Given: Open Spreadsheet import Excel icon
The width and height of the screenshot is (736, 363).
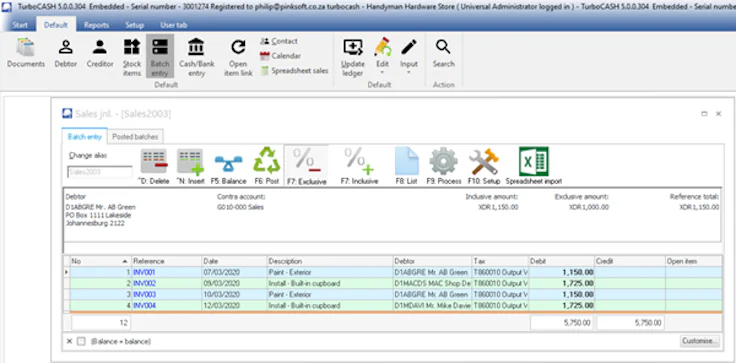Looking at the screenshot, I should 534,161.
